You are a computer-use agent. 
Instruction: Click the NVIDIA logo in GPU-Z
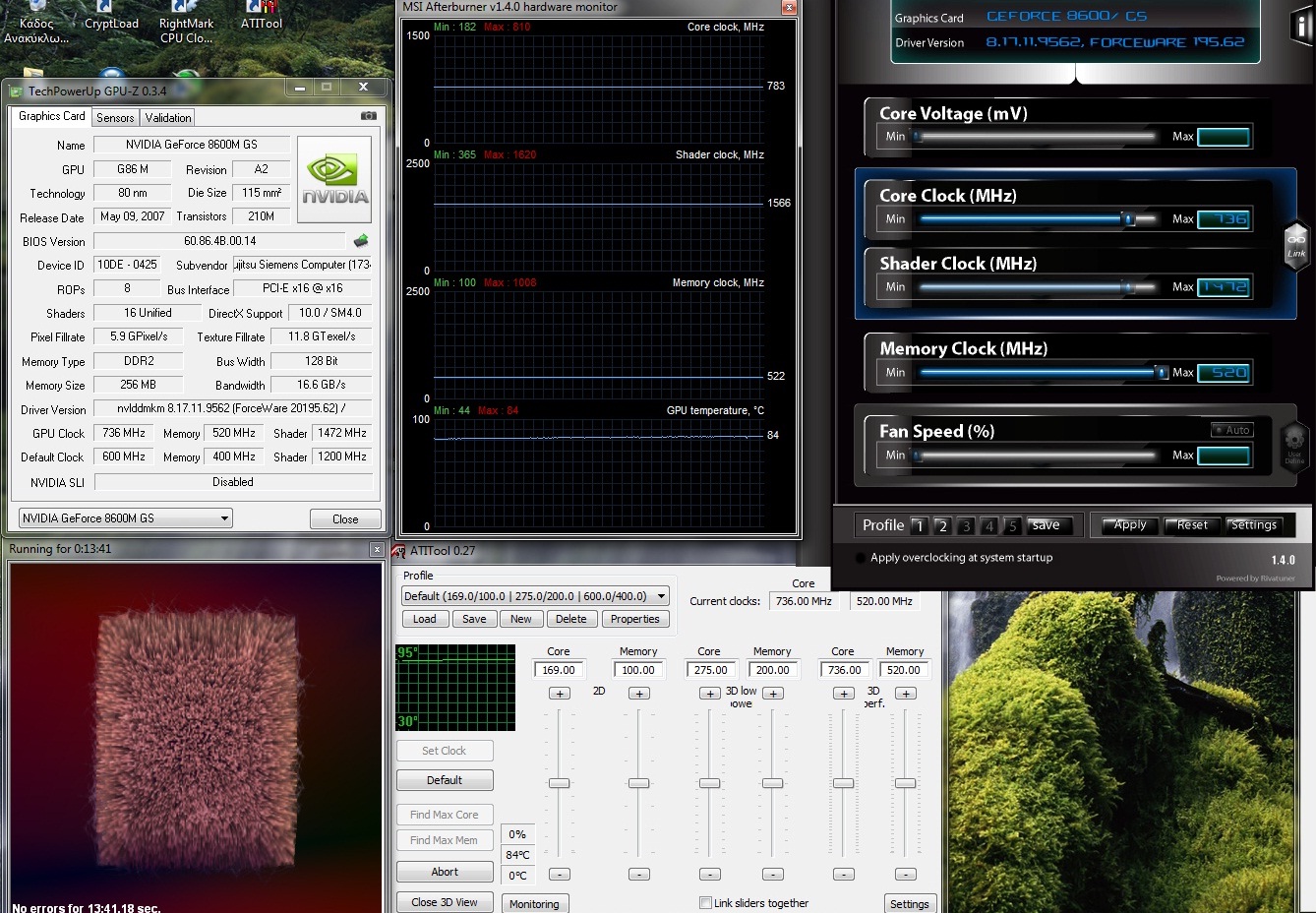tap(334, 179)
